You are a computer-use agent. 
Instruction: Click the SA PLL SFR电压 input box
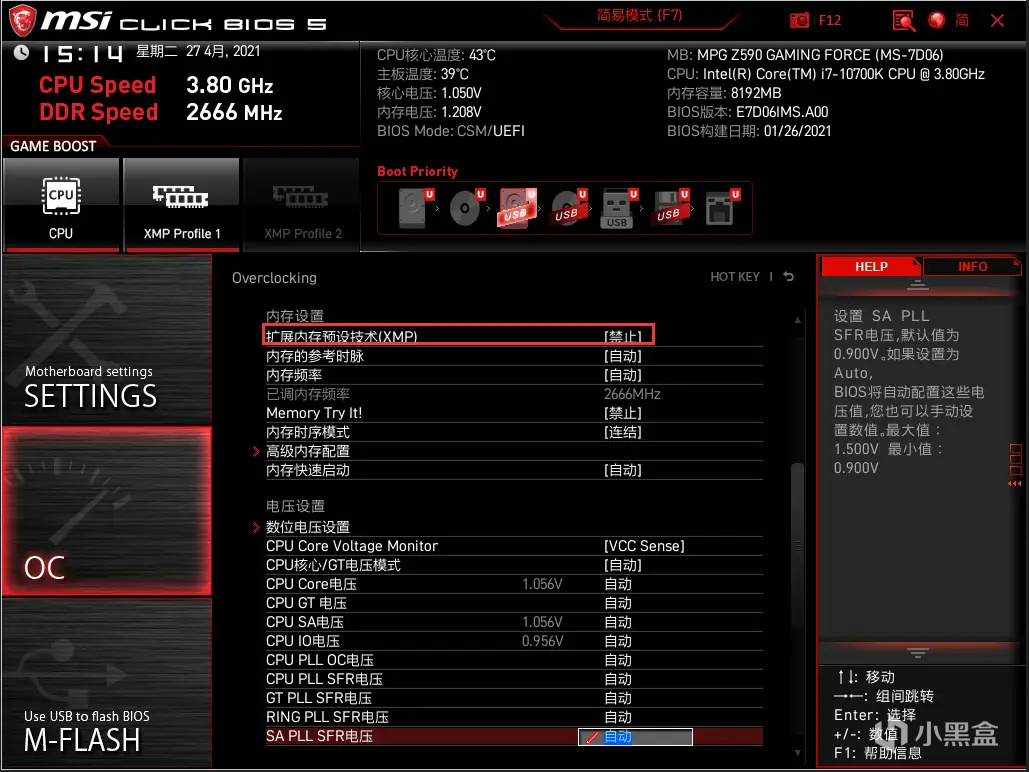635,737
